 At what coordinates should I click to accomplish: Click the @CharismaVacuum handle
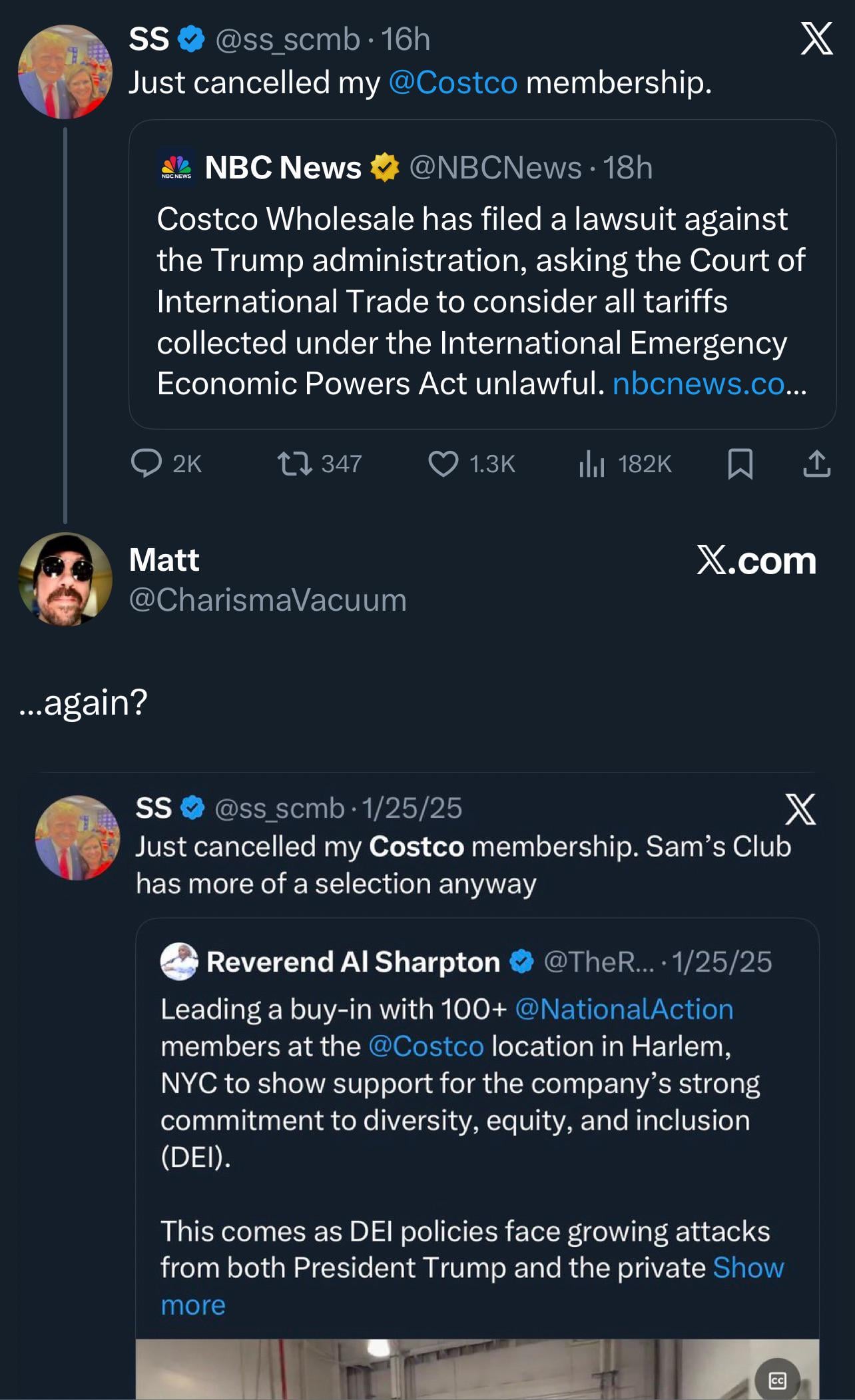268,599
